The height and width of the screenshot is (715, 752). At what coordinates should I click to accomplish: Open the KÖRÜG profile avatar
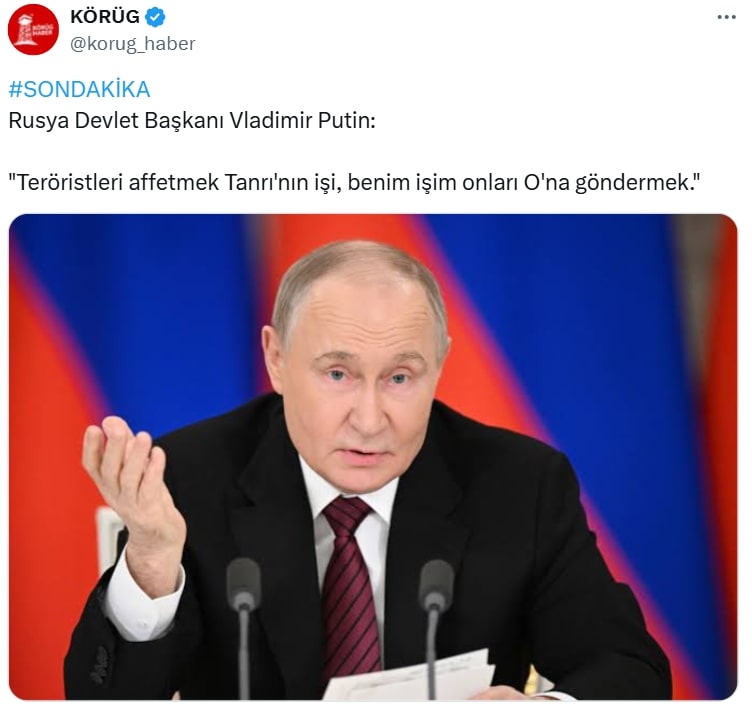(x=33, y=29)
